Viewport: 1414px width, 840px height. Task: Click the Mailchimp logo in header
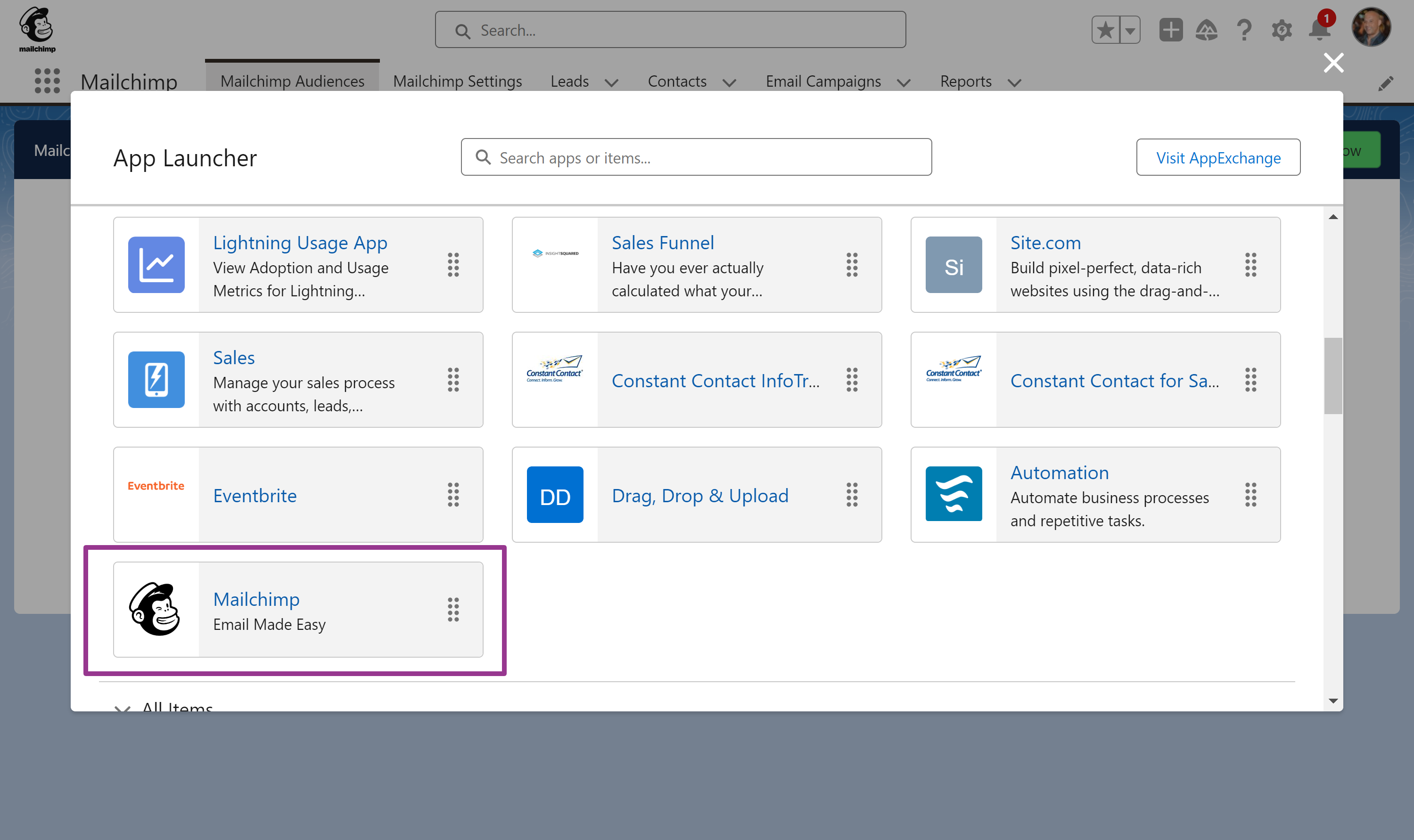(37, 30)
